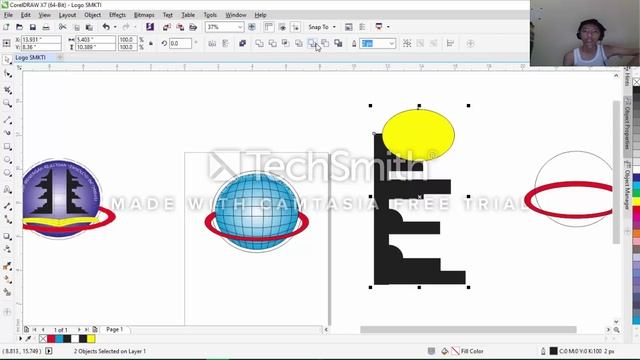Click the Print icon
640x360 pixels.
click(x=46, y=27)
